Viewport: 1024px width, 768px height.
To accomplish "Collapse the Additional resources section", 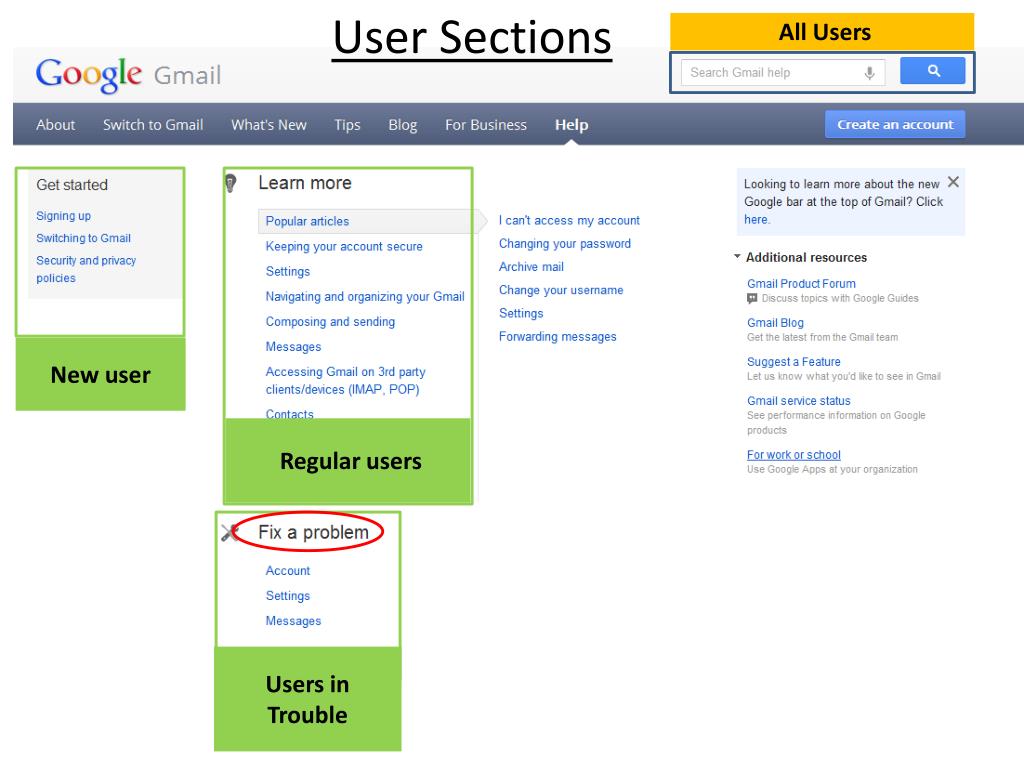I will click(x=737, y=257).
